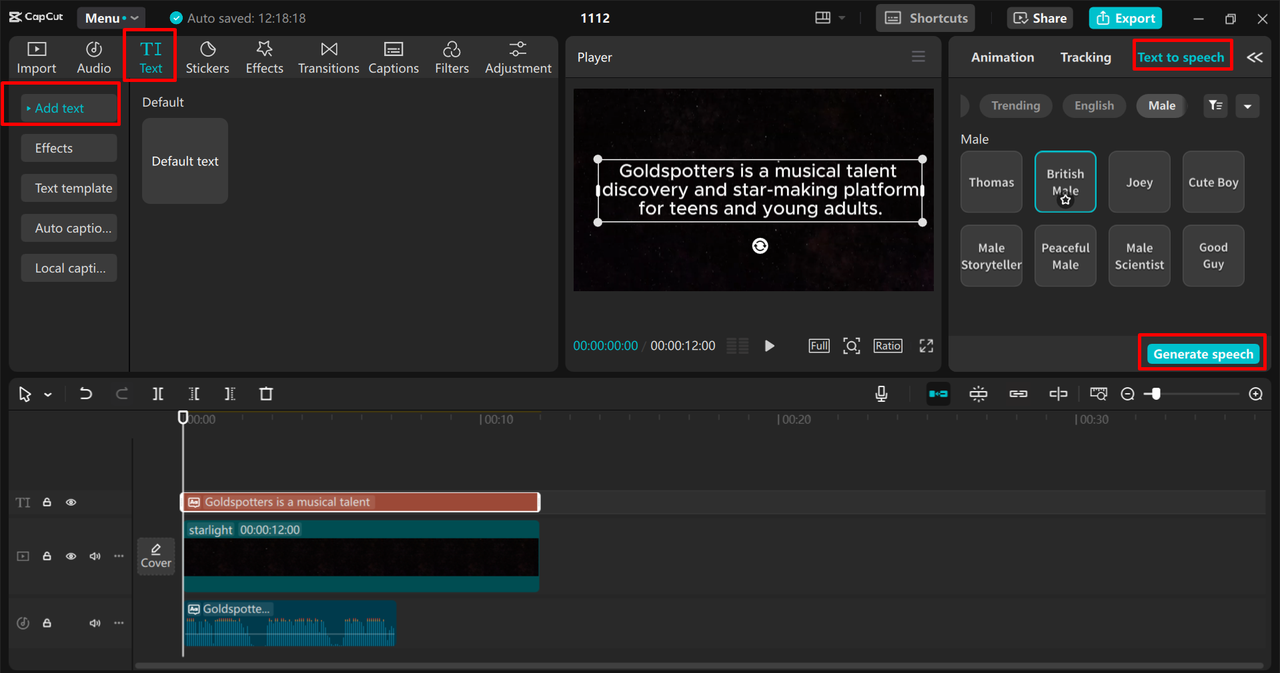Select the Text to speech tab
Image resolution: width=1280 pixels, height=673 pixels.
(x=1181, y=57)
